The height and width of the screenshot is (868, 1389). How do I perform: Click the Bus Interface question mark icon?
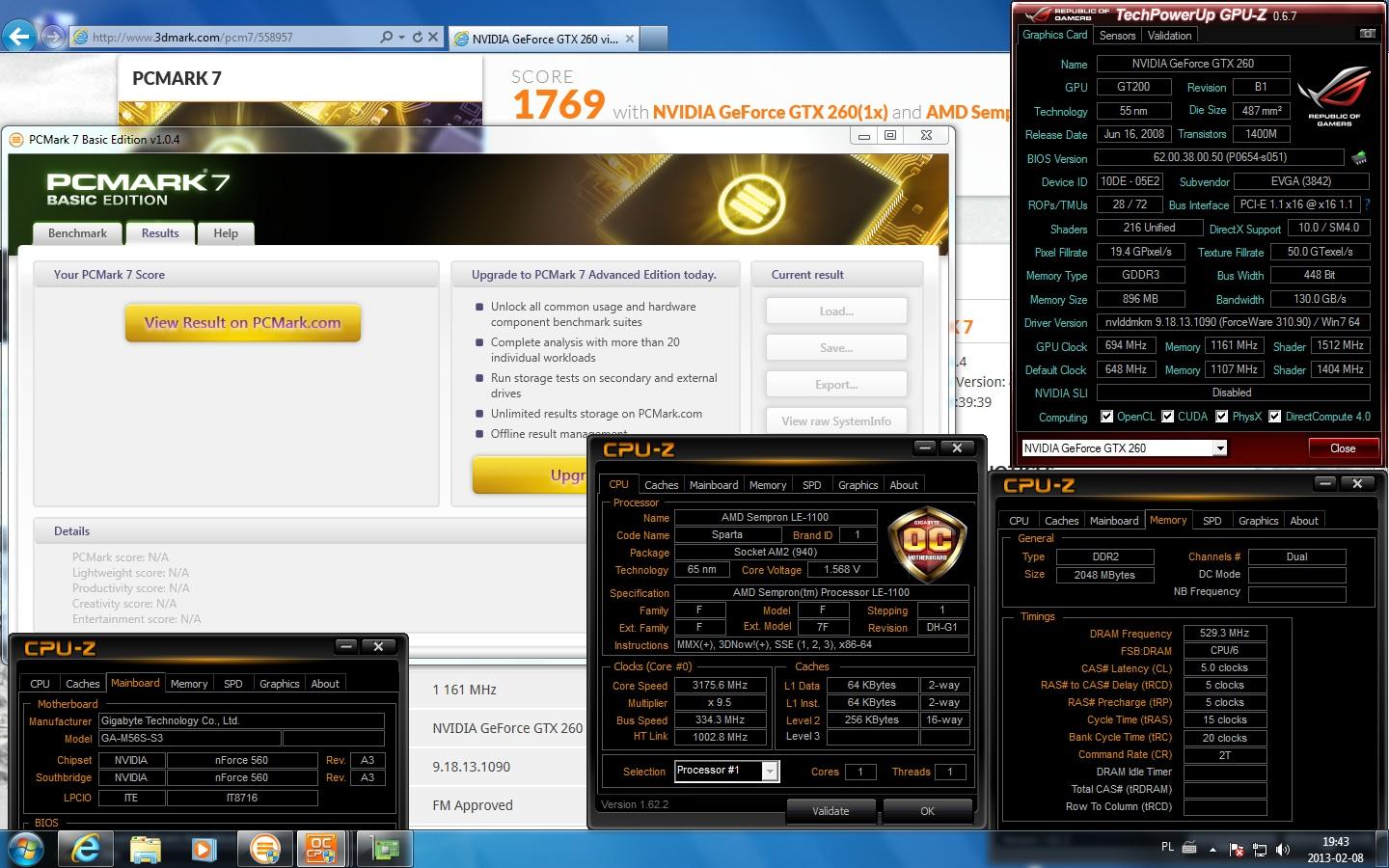[1367, 204]
